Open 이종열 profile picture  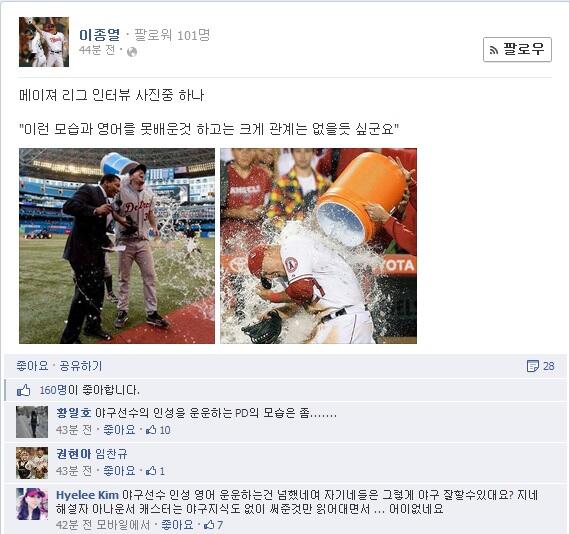pyautogui.click(x=44, y=42)
